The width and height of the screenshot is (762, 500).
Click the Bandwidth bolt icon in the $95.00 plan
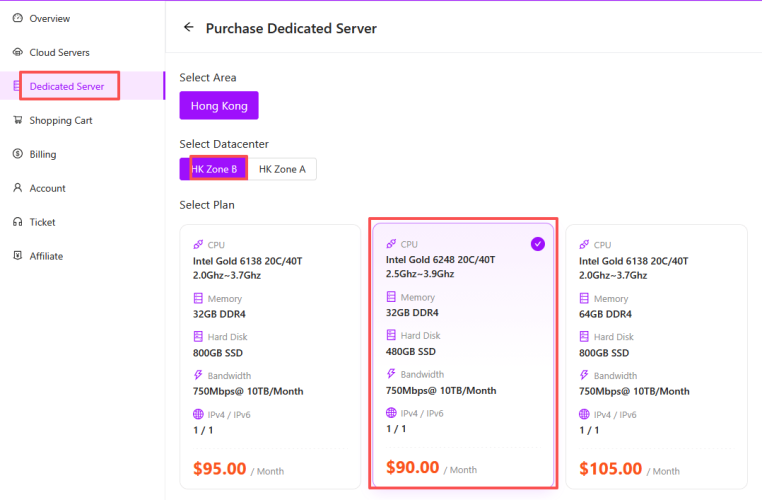pyautogui.click(x=198, y=375)
